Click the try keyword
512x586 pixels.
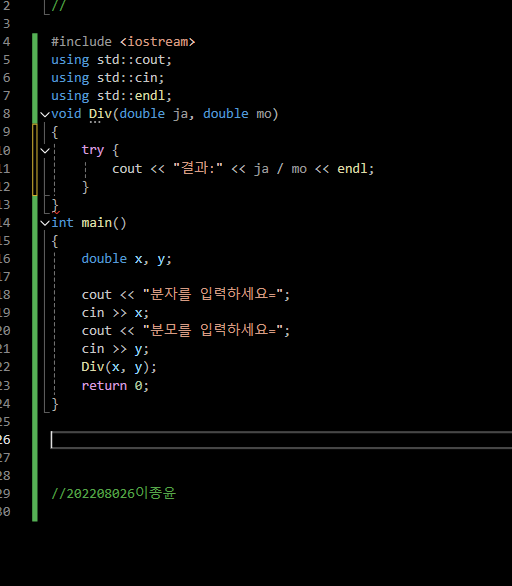click(93, 150)
